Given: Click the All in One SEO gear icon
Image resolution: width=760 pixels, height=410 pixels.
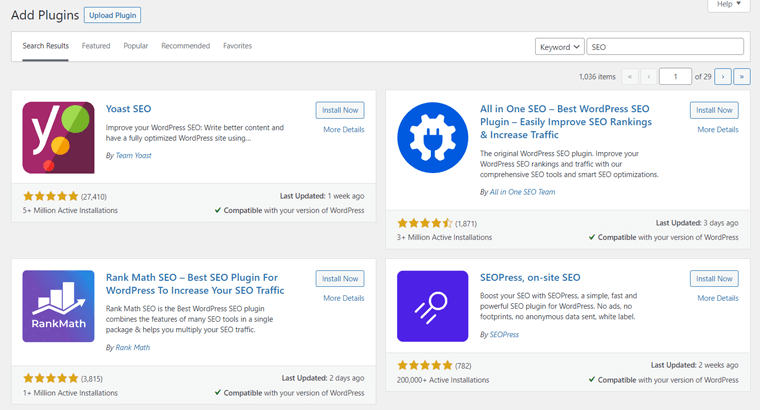Looking at the screenshot, I should [432, 138].
